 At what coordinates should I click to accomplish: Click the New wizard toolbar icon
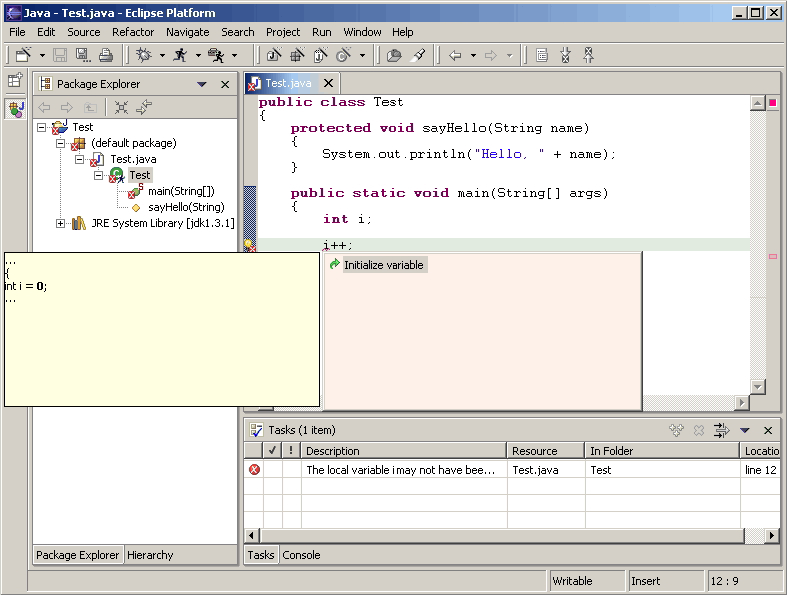(x=23, y=55)
